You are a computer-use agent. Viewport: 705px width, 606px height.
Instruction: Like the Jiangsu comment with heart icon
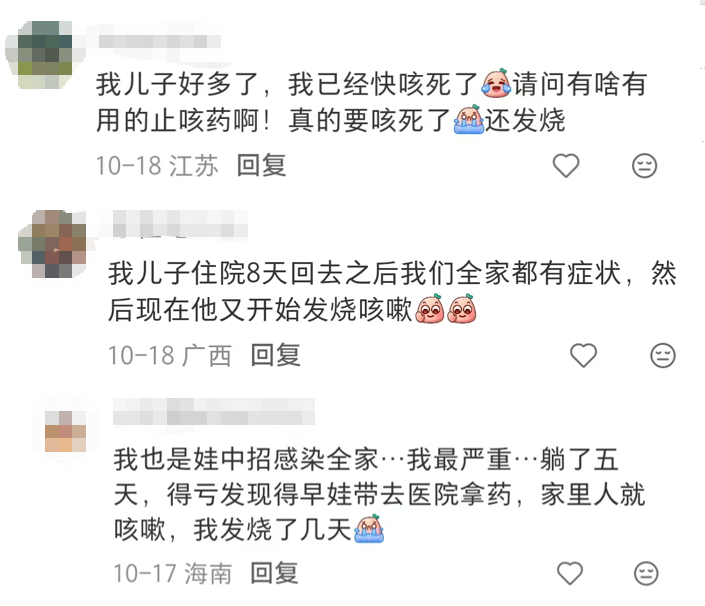click(x=566, y=165)
